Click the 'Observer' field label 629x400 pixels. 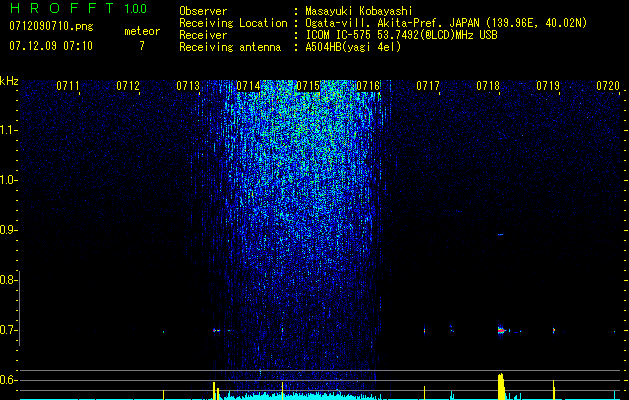tap(203, 11)
